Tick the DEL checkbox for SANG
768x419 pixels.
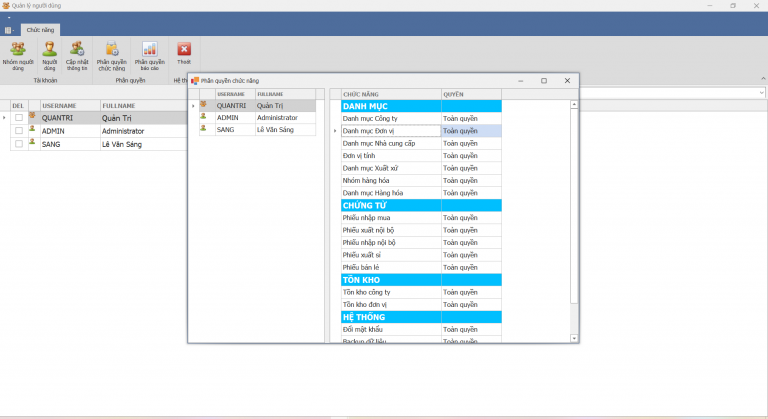point(18,144)
